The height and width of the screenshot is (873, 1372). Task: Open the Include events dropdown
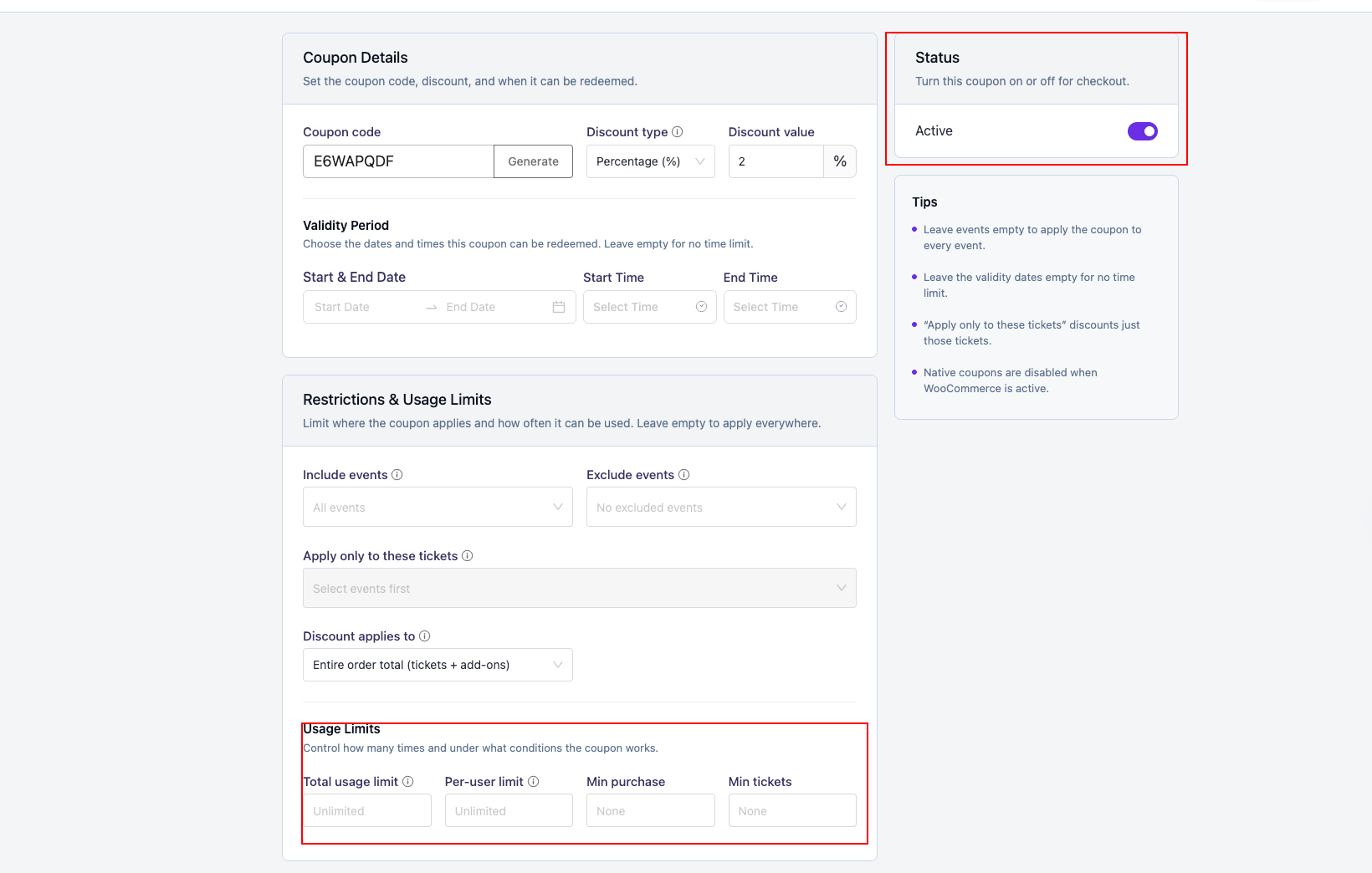(438, 507)
